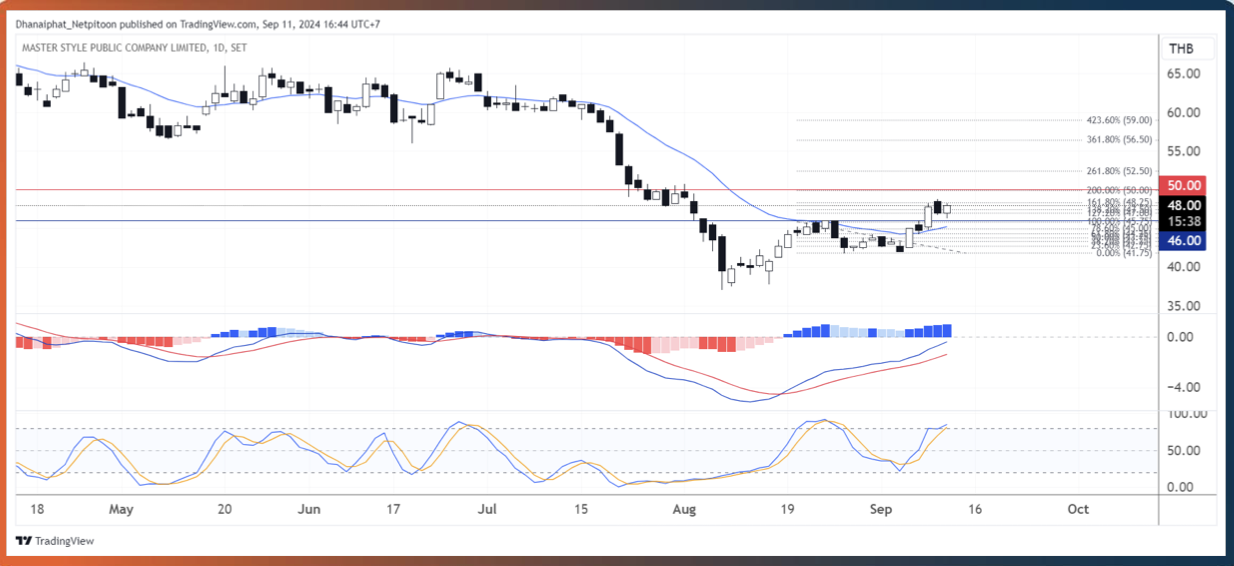Click the blue 46.00 price label
1234x566 pixels.
pyautogui.click(x=1184, y=240)
